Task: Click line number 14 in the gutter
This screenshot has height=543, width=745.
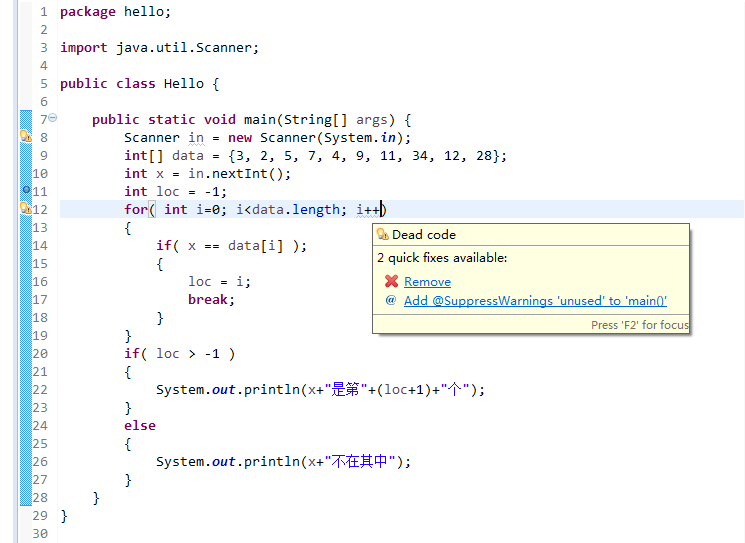Action: (40, 246)
